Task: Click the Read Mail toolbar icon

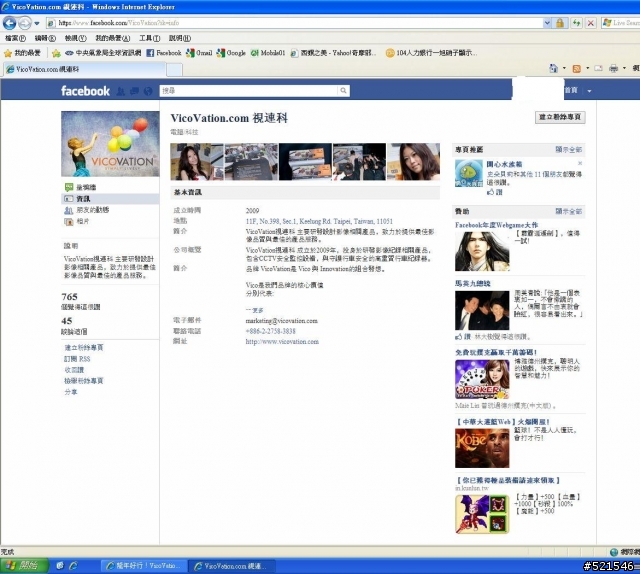Action: pos(598,68)
